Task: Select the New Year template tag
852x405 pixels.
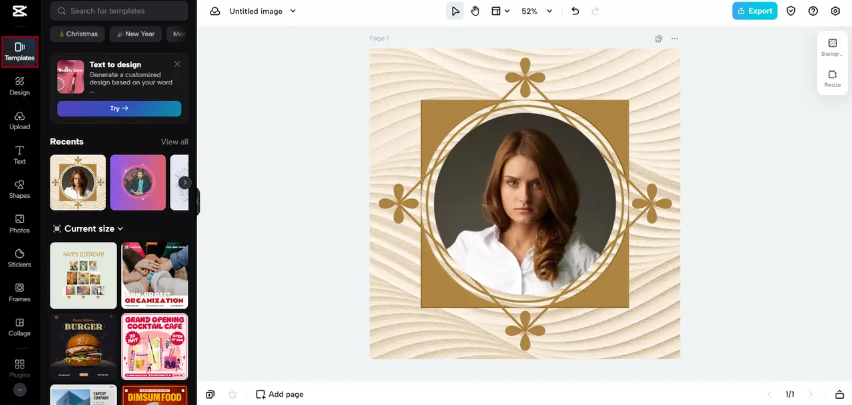Action: pos(135,34)
